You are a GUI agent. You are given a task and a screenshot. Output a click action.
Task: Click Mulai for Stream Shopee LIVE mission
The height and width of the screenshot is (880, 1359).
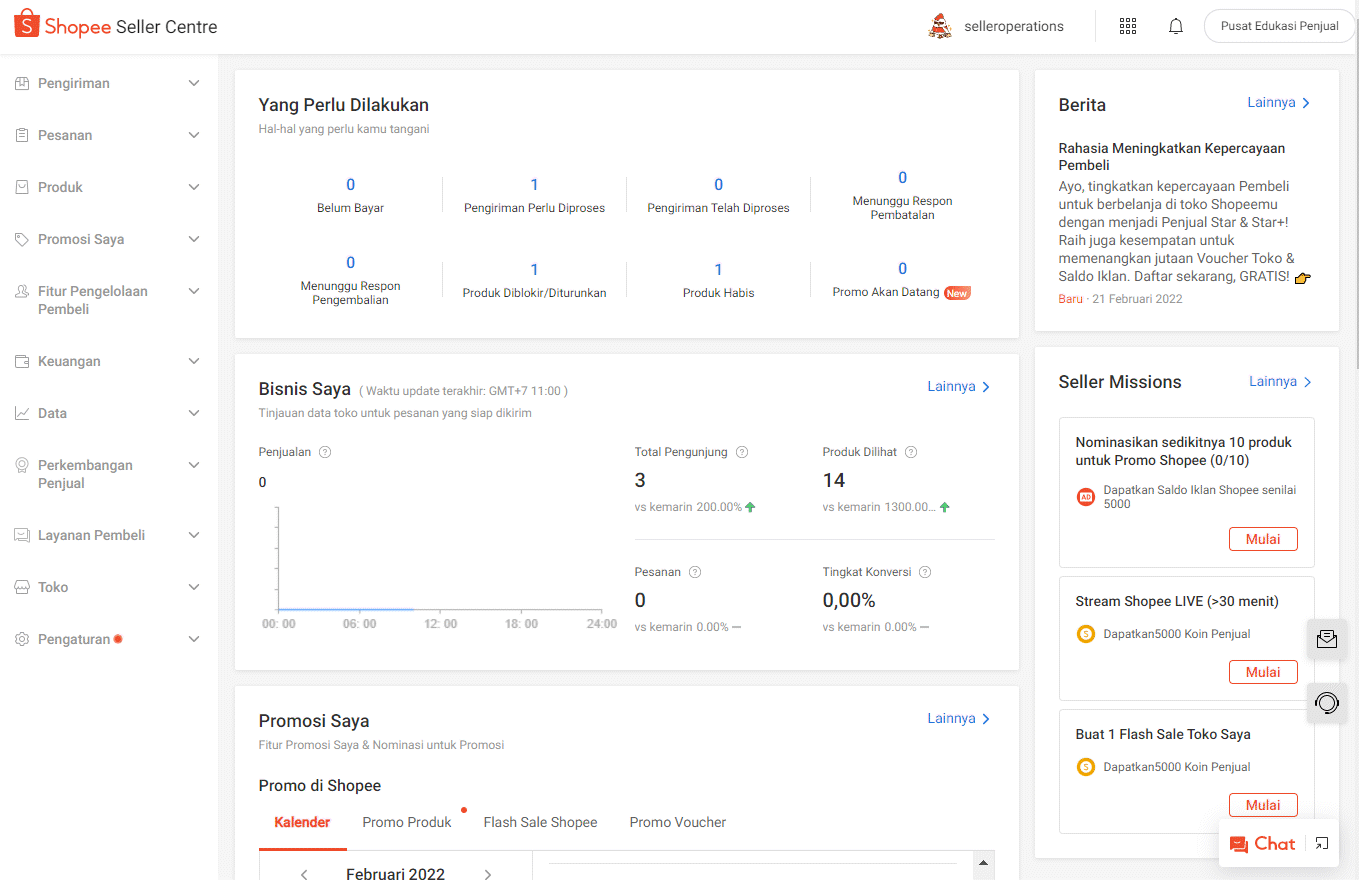tap(1263, 672)
